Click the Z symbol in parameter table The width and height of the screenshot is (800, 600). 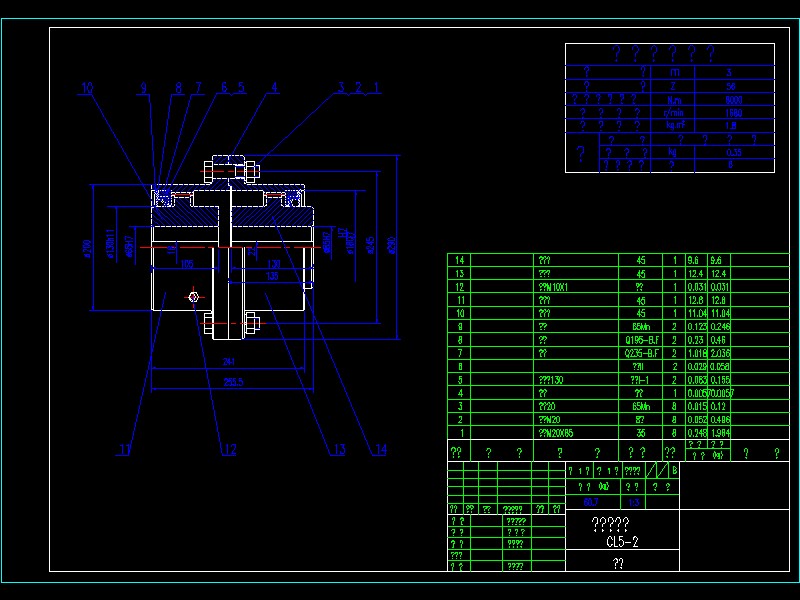(x=673, y=86)
